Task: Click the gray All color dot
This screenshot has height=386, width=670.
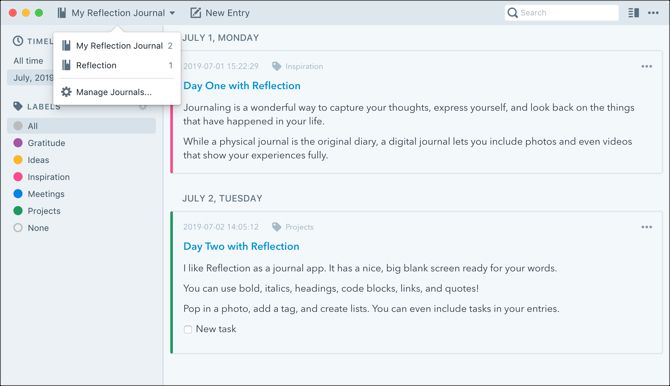Action: coord(18,126)
